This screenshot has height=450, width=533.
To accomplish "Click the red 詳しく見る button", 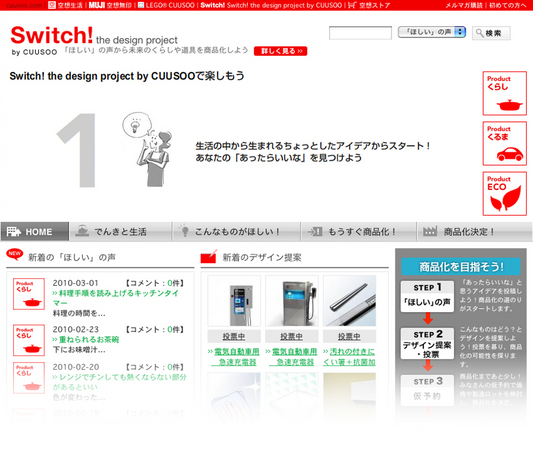I will (x=280, y=51).
